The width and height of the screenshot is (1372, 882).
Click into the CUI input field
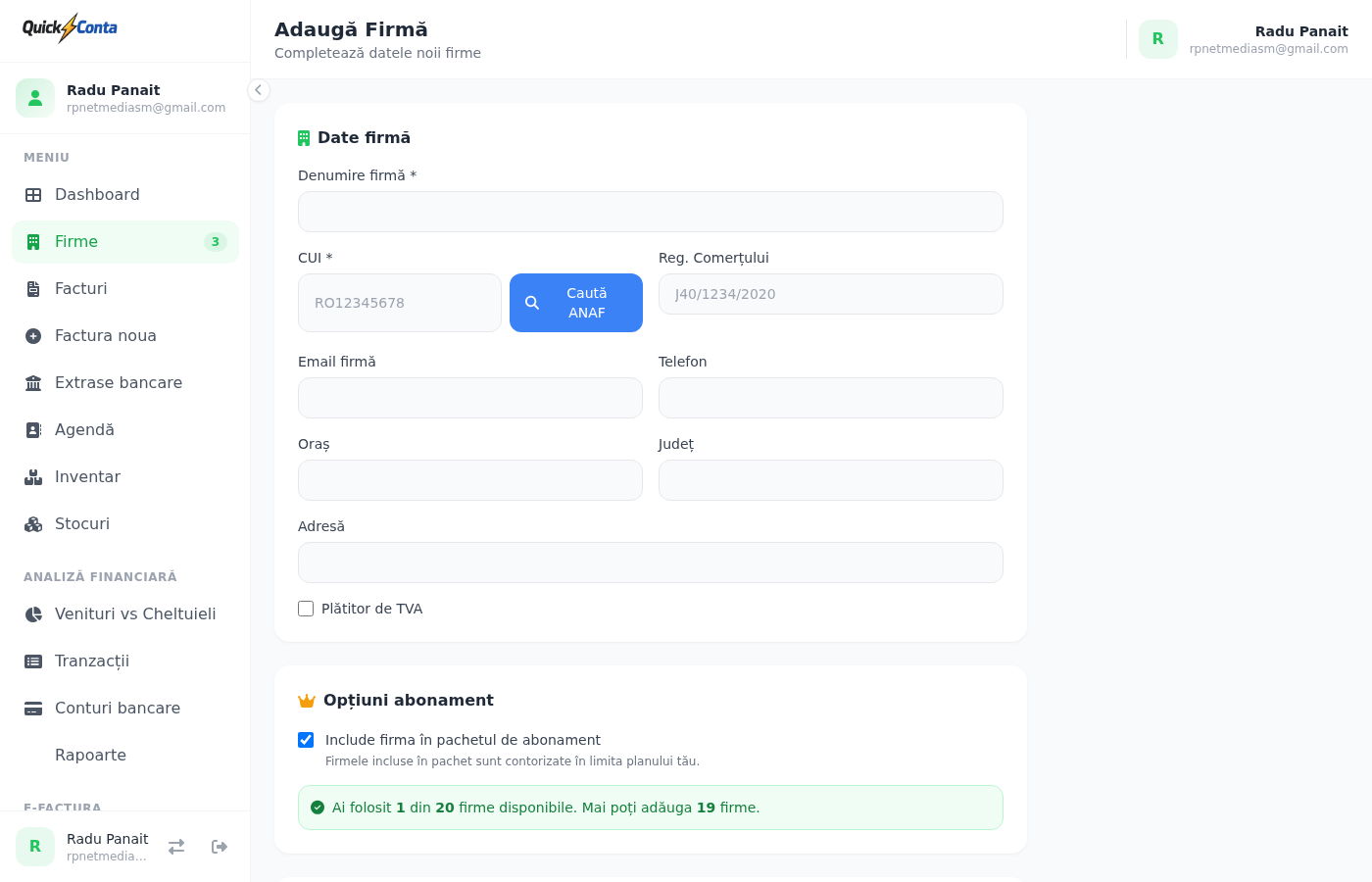pyautogui.click(x=400, y=303)
